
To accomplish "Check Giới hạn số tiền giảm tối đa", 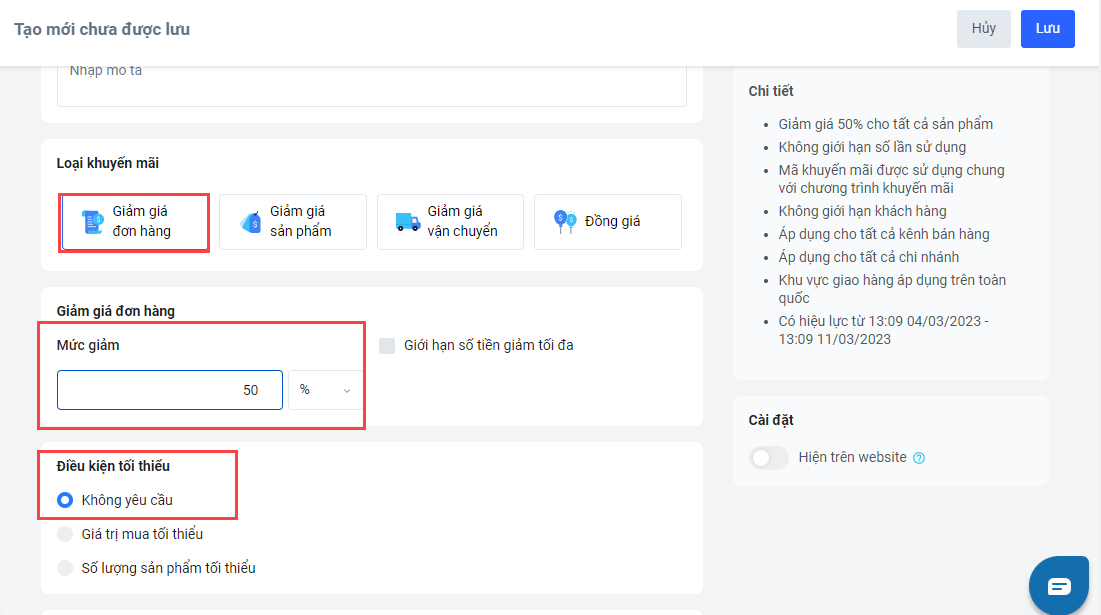I will pos(387,346).
